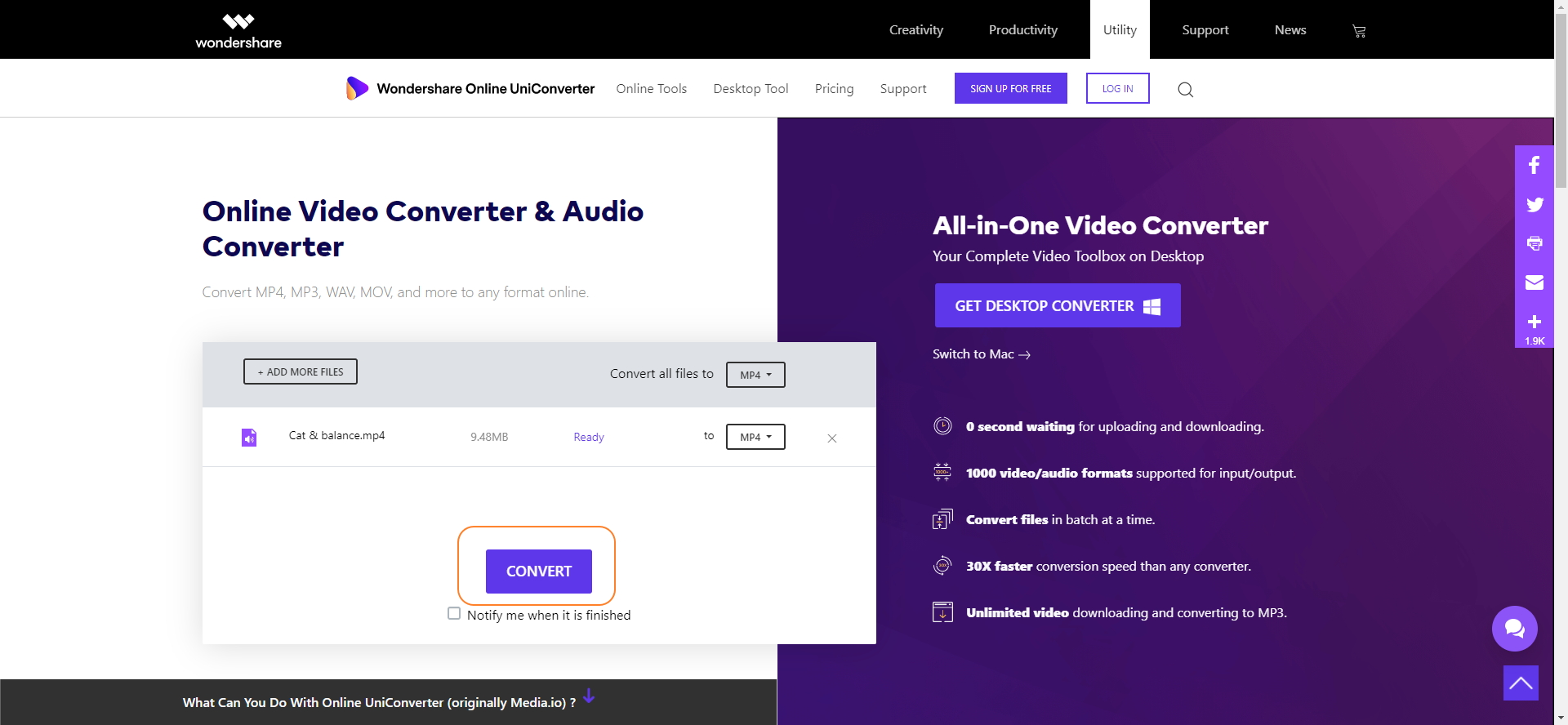Click the scrollbar down arrow
This screenshot has height=725, width=1568.
[1561, 718]
